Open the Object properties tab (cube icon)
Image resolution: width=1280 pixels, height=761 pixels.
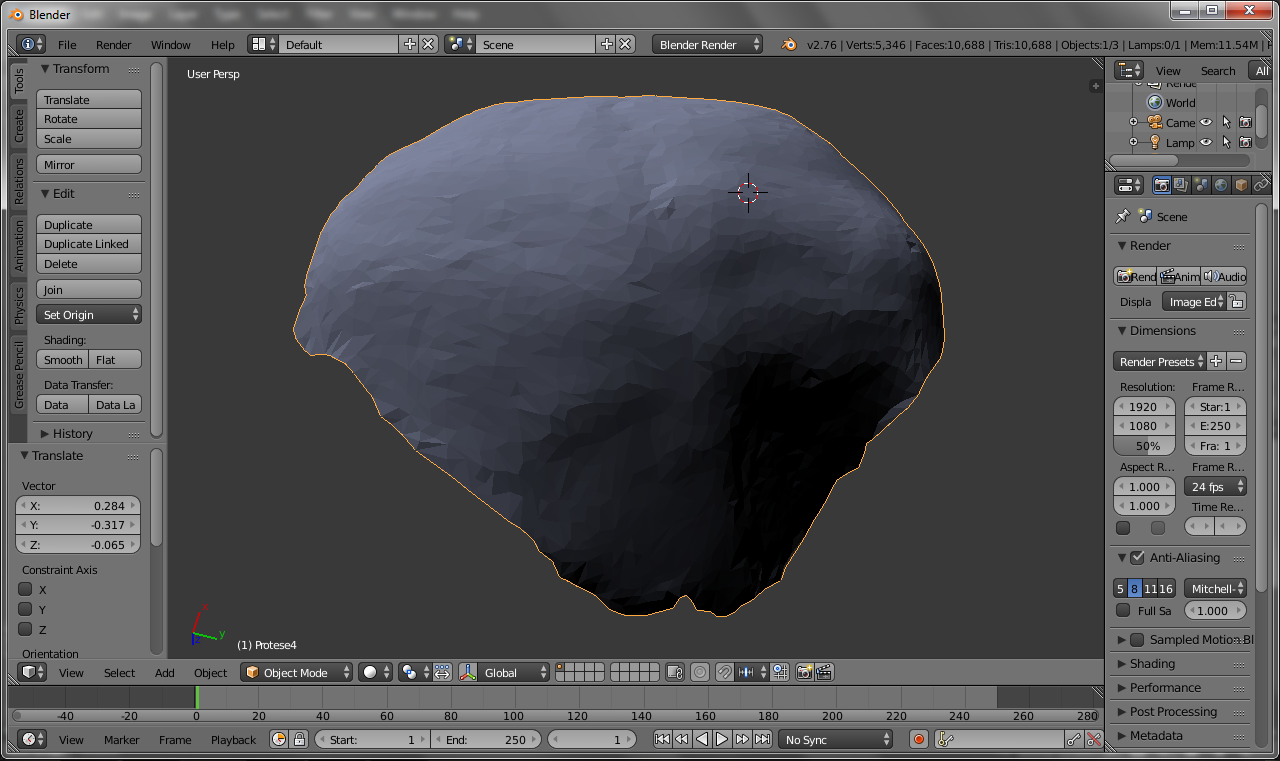(x=1241, y=185)
